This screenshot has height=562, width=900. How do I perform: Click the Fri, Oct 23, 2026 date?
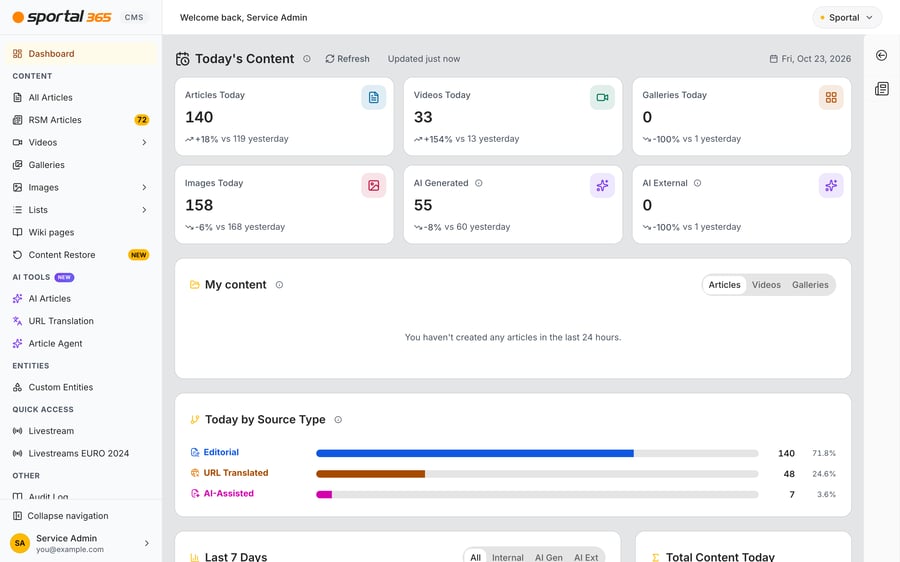click(x=810, y=59)
